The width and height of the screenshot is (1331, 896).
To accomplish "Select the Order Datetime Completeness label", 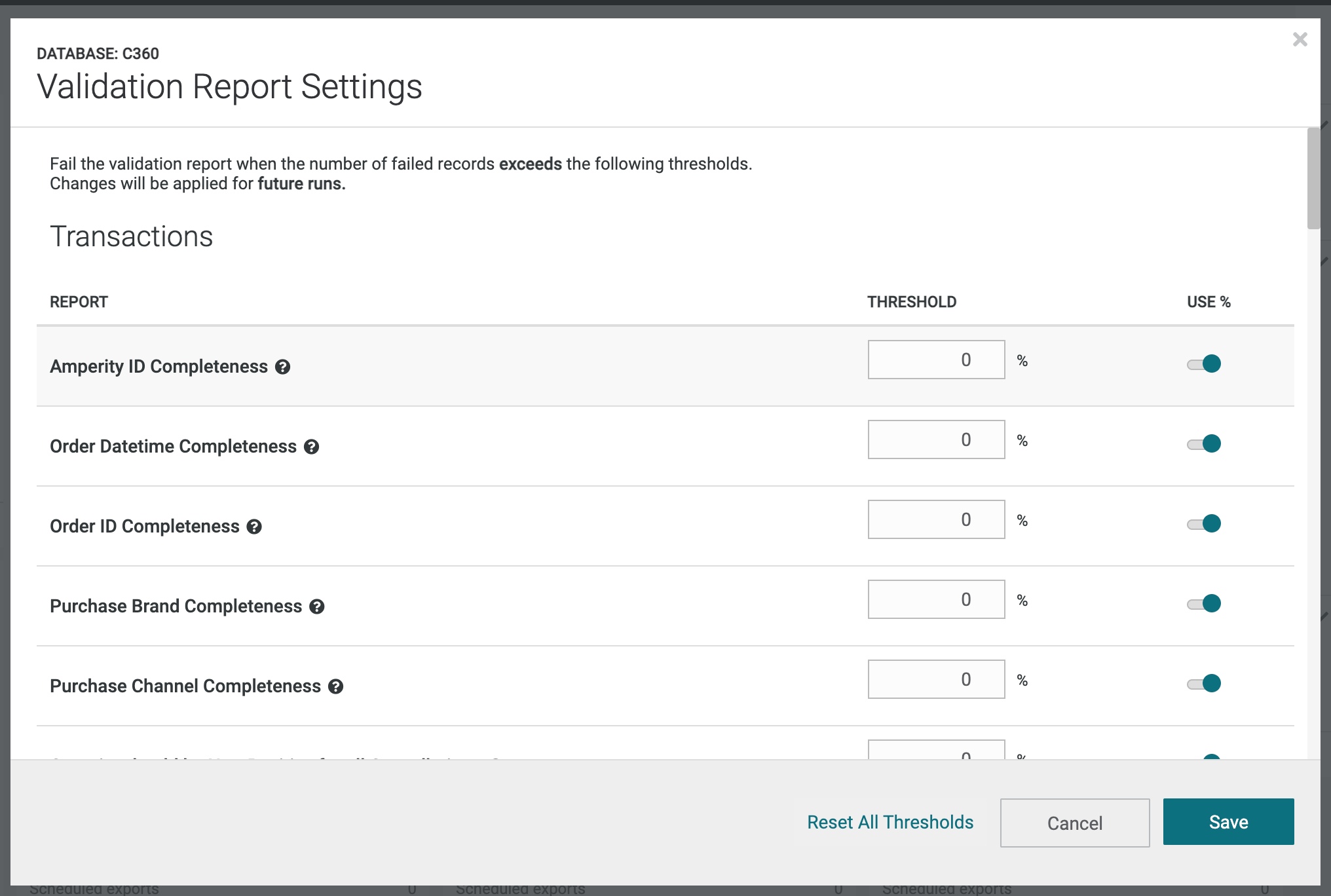I will (x=174, y=447).
